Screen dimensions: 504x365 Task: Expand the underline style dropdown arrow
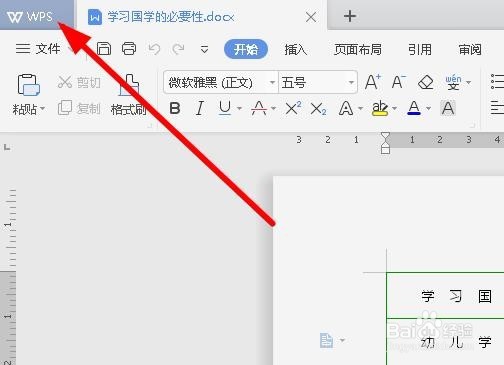239,109
